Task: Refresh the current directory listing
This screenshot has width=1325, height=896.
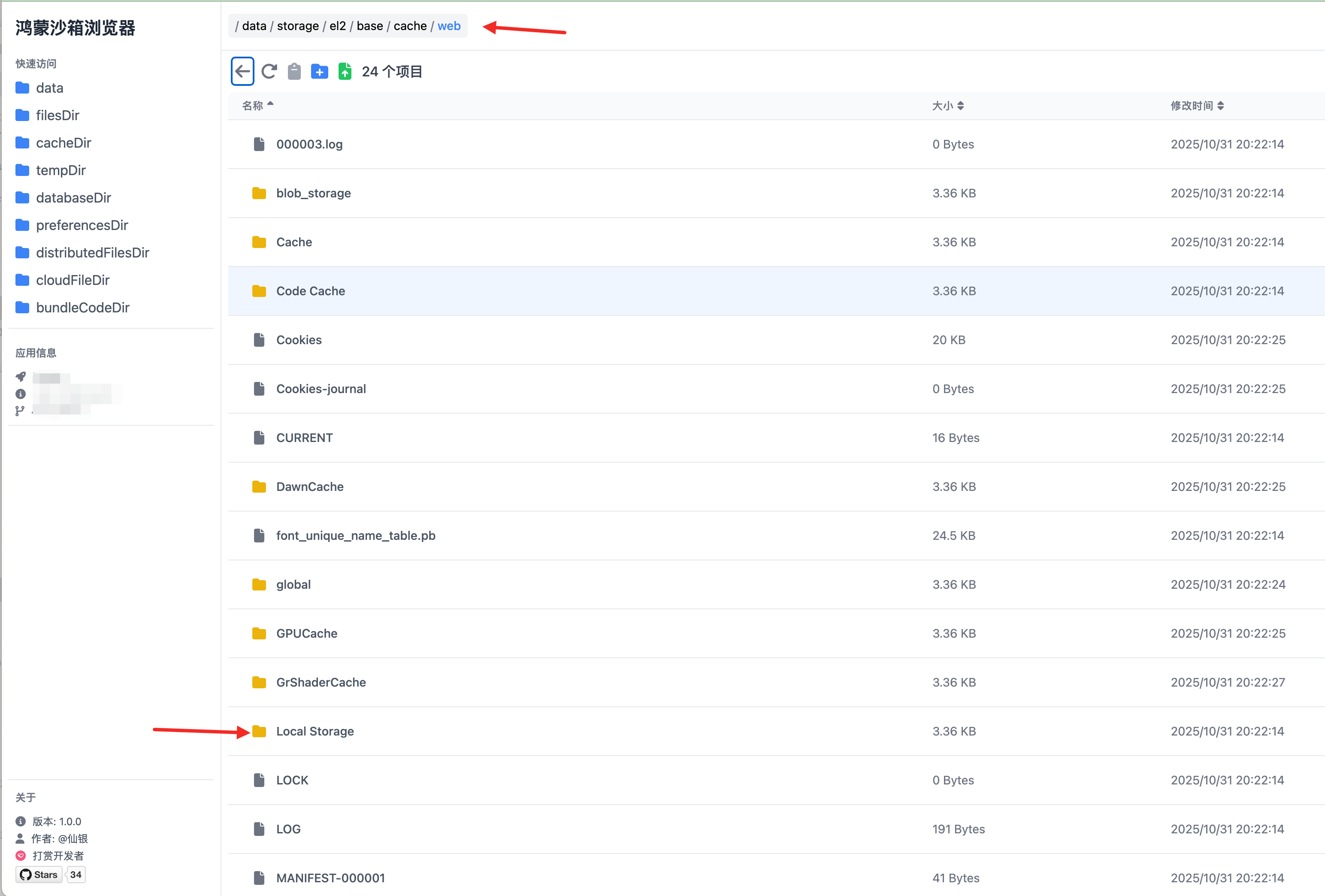Action: pyautogui.click(x=269, y=71)
